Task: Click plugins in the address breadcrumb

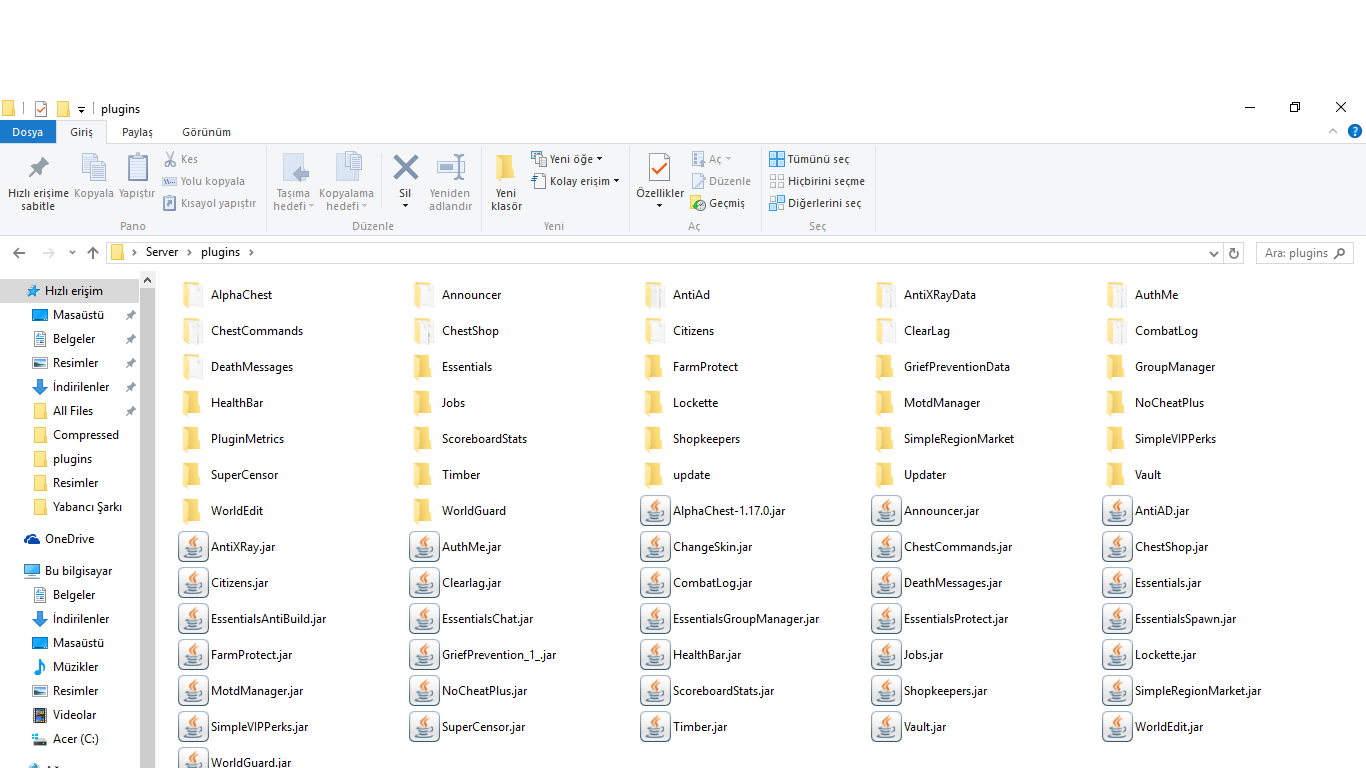Action: tap(221, 253)
